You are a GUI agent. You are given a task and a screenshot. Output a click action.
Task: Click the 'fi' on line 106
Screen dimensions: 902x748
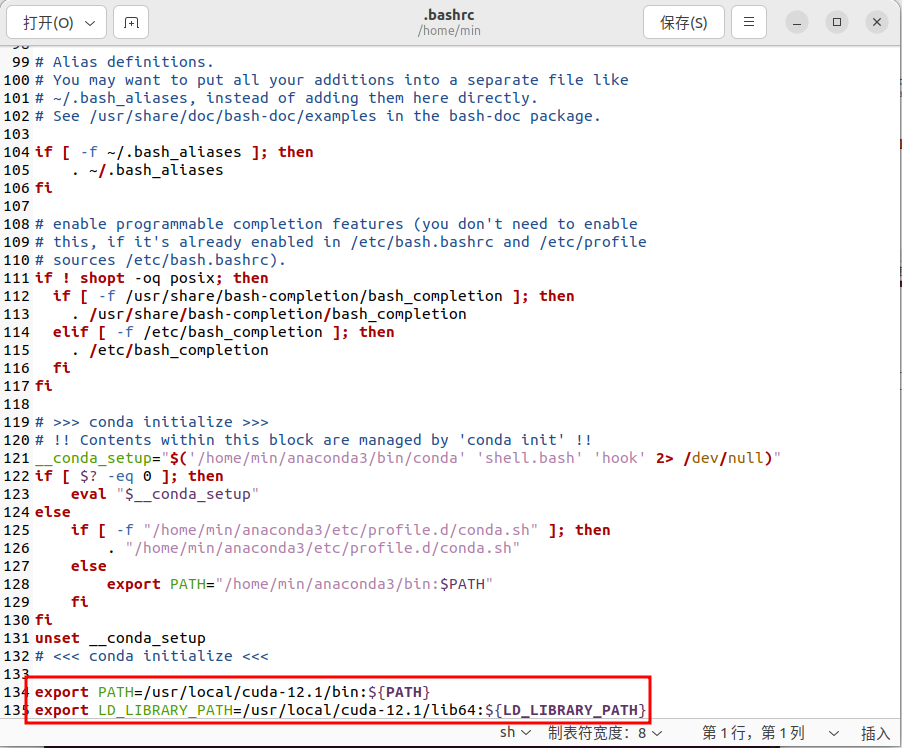coord(44,188)
